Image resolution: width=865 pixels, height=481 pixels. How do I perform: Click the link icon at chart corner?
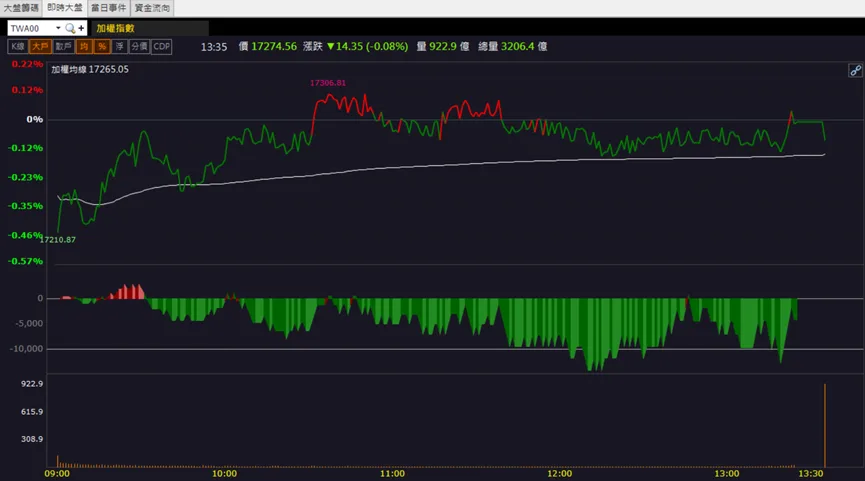point(855,71)
